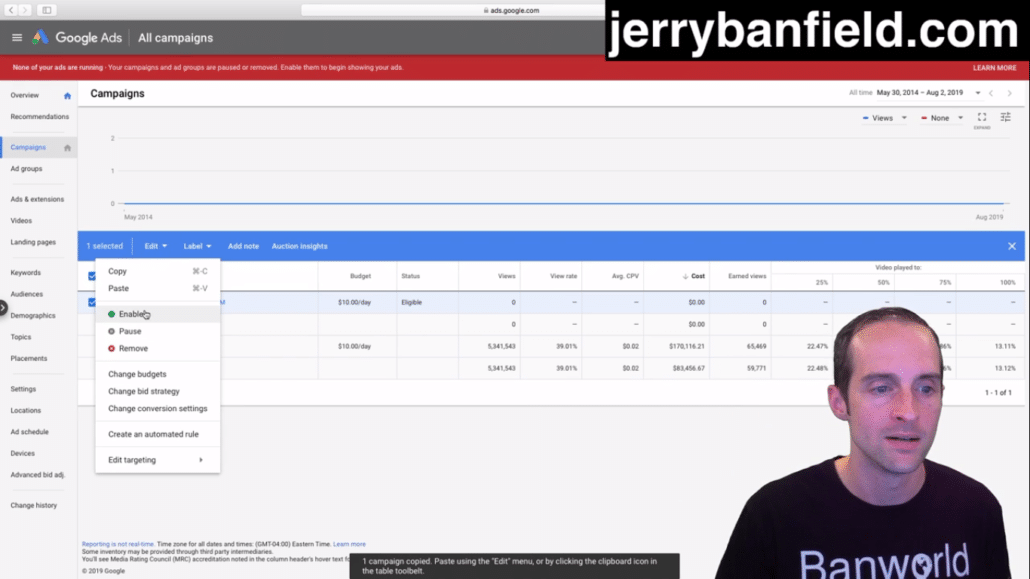The height and width of the screenshot is (579, 1030).
Task: Choose Change budgets menu option
Action: (158, 374)
